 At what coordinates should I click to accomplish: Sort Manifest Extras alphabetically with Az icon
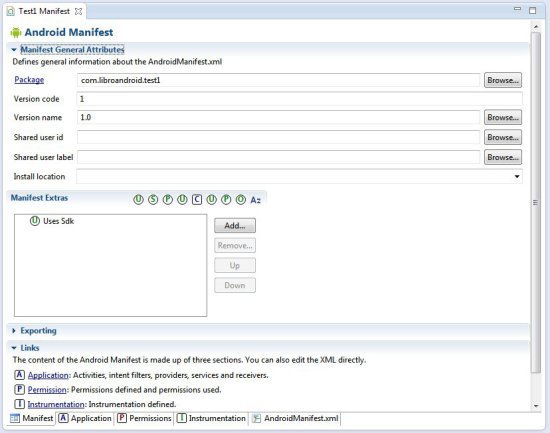(255, 200)
